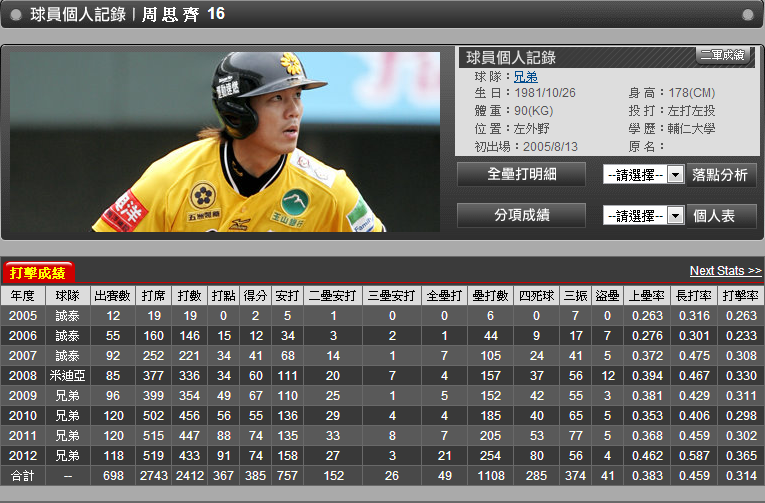
Task: Click the 長打率 column header
Action: point(694,296)
